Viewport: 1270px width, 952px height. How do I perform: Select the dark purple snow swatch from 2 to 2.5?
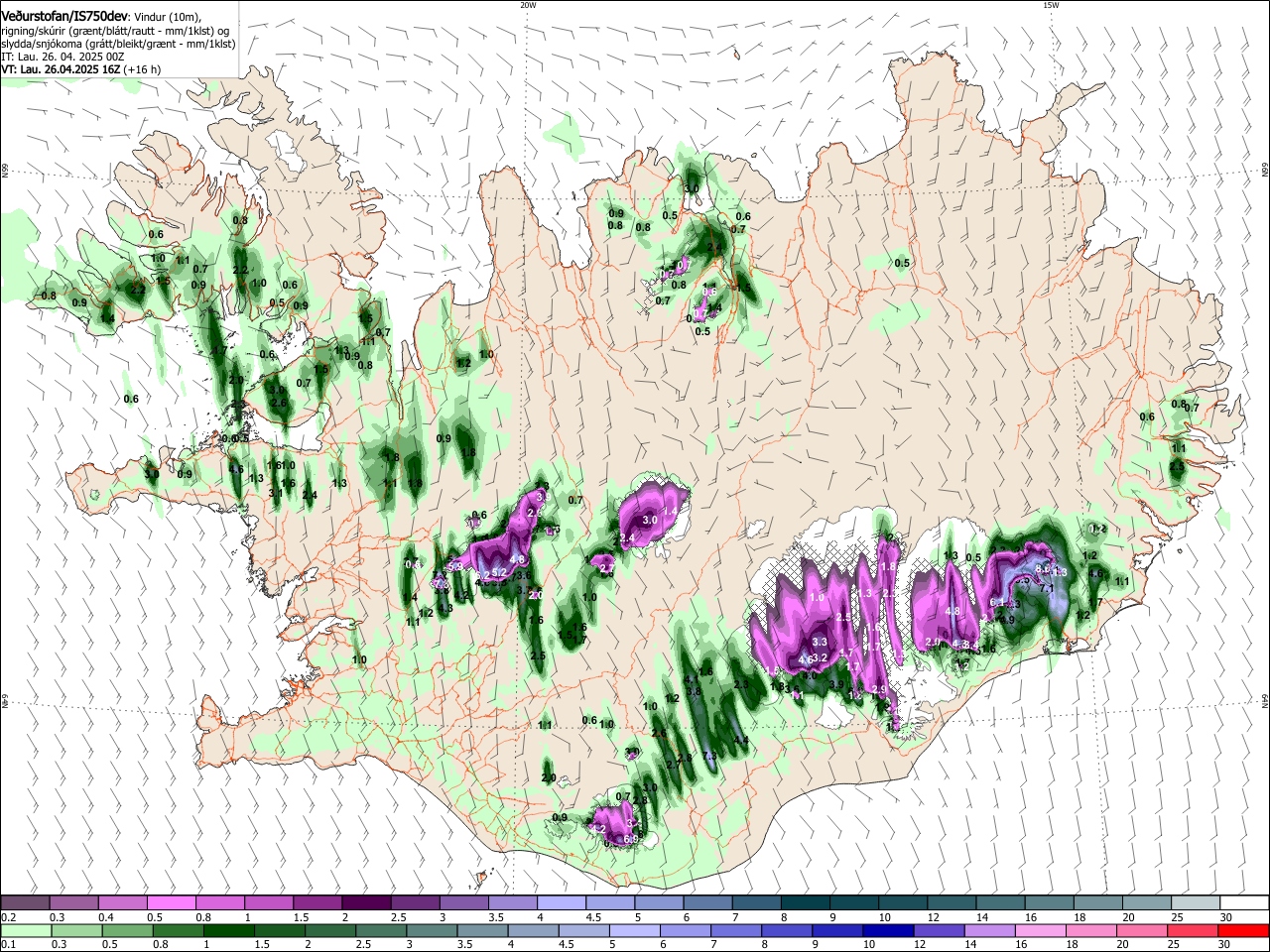366,902
